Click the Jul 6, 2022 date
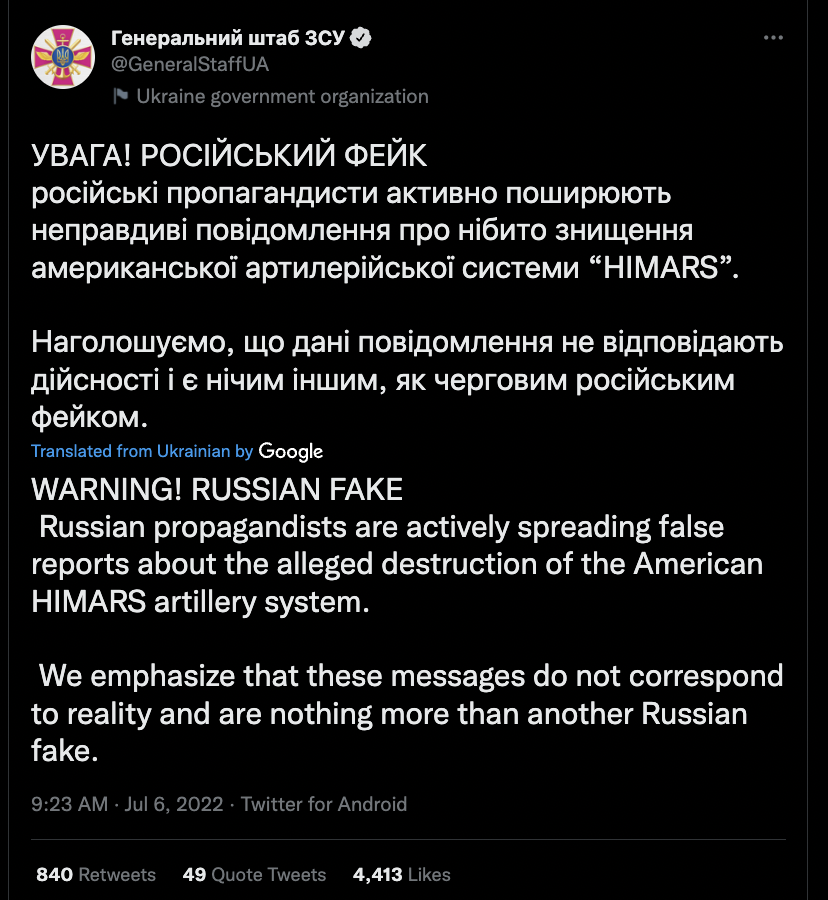Image resolution: width=828 pixels, height=900 pixels. (173, 804)
